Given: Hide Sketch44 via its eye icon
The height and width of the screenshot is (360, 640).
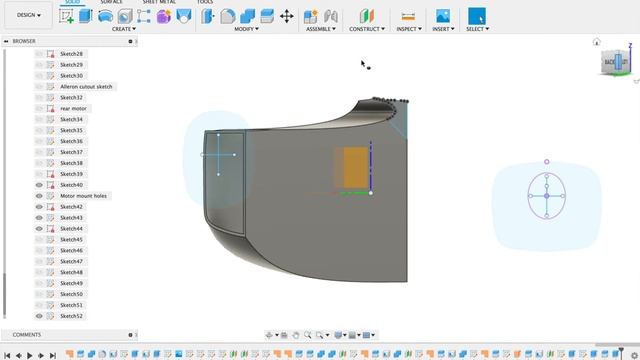Looking at the screenshot, I should pyautogui.click(x=39, y=229).
